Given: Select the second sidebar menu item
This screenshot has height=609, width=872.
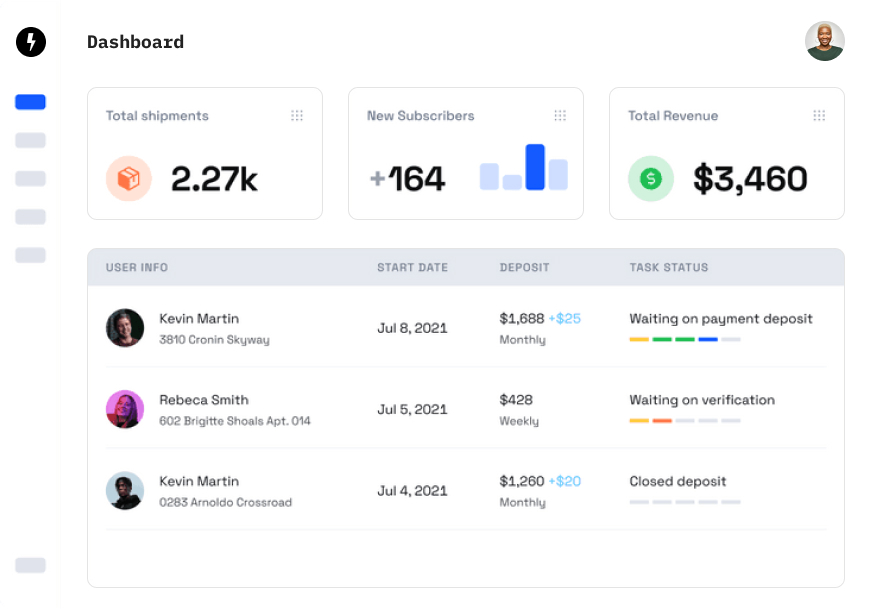Looking at the screenshot, I should [x=31, y=140].
